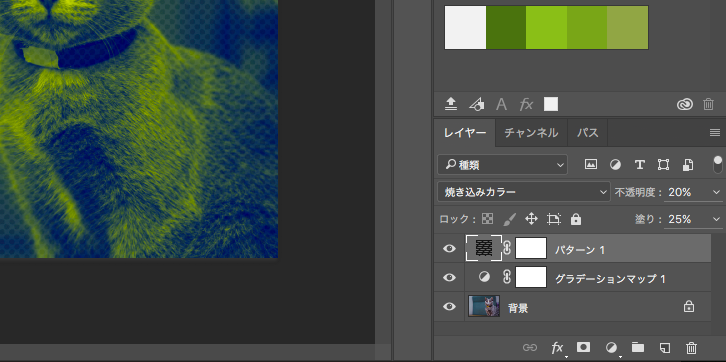726x362 pixels.
Task: Pick the olive green library swatch
Action: [x=627, y=28]
